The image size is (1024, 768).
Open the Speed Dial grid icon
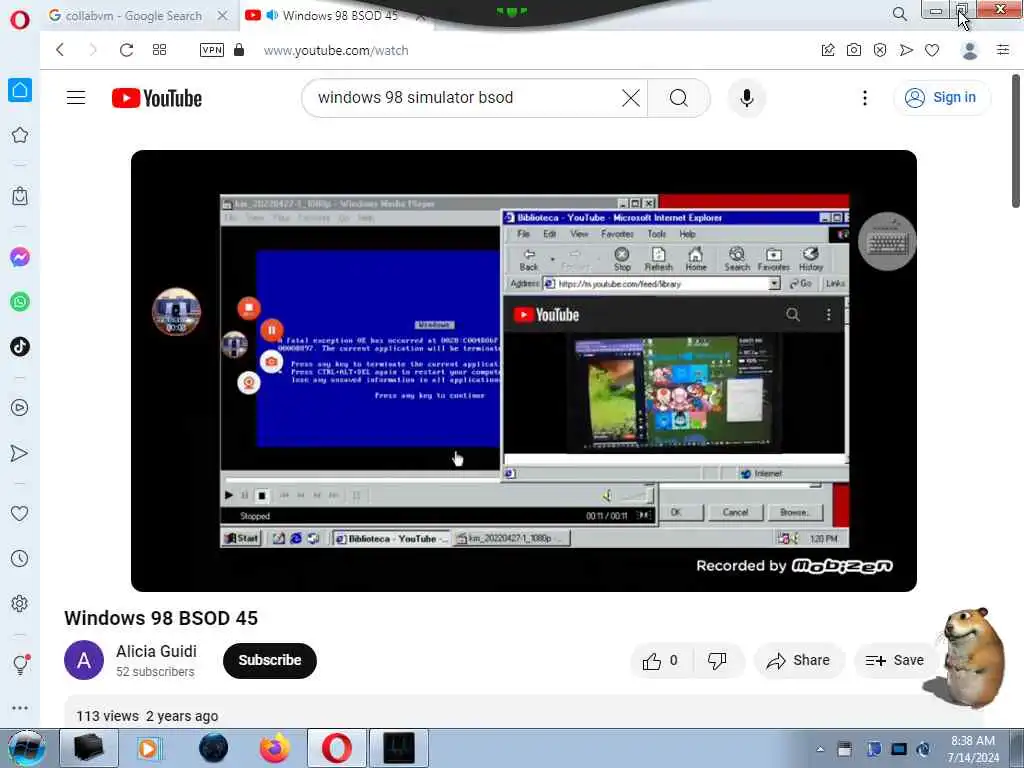click(159, 50)
